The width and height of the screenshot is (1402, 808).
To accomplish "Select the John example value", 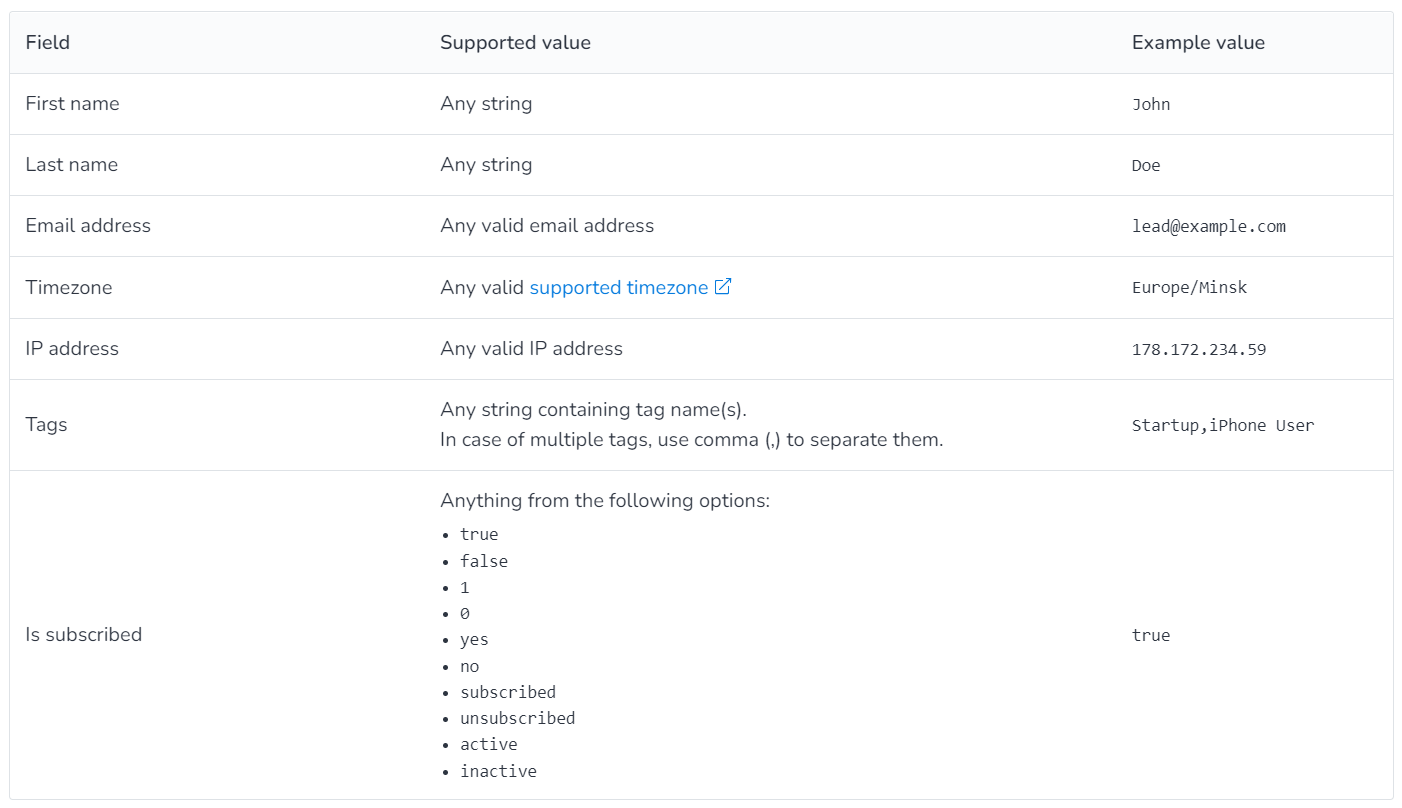I will pos(1151,105).
